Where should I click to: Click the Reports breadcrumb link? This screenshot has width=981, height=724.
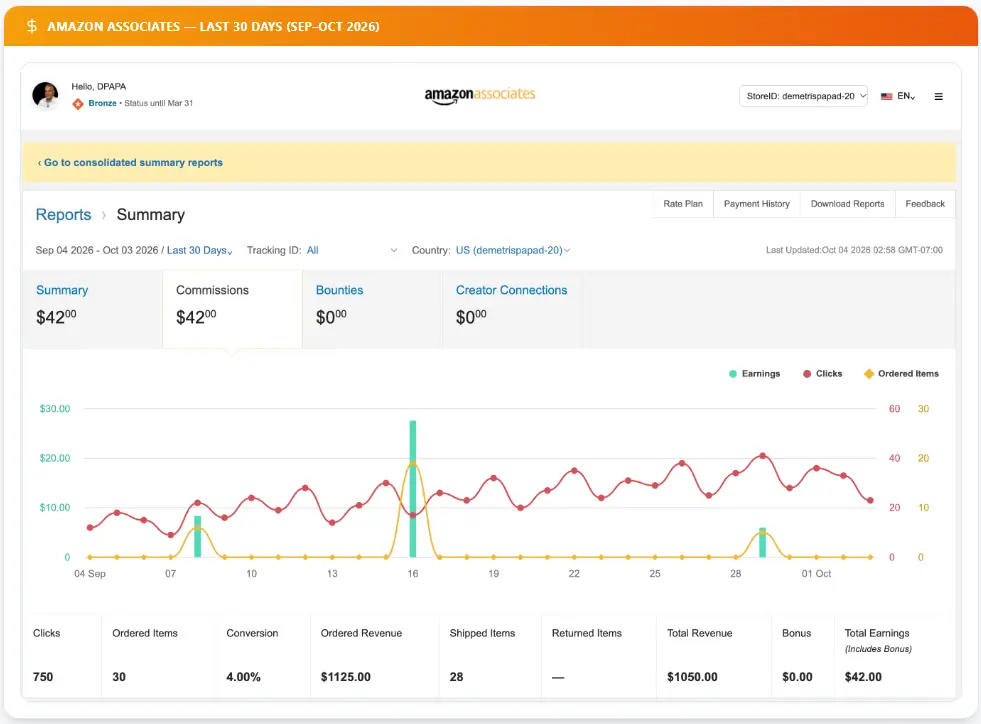pyautogui.click(x=63, y=215)
